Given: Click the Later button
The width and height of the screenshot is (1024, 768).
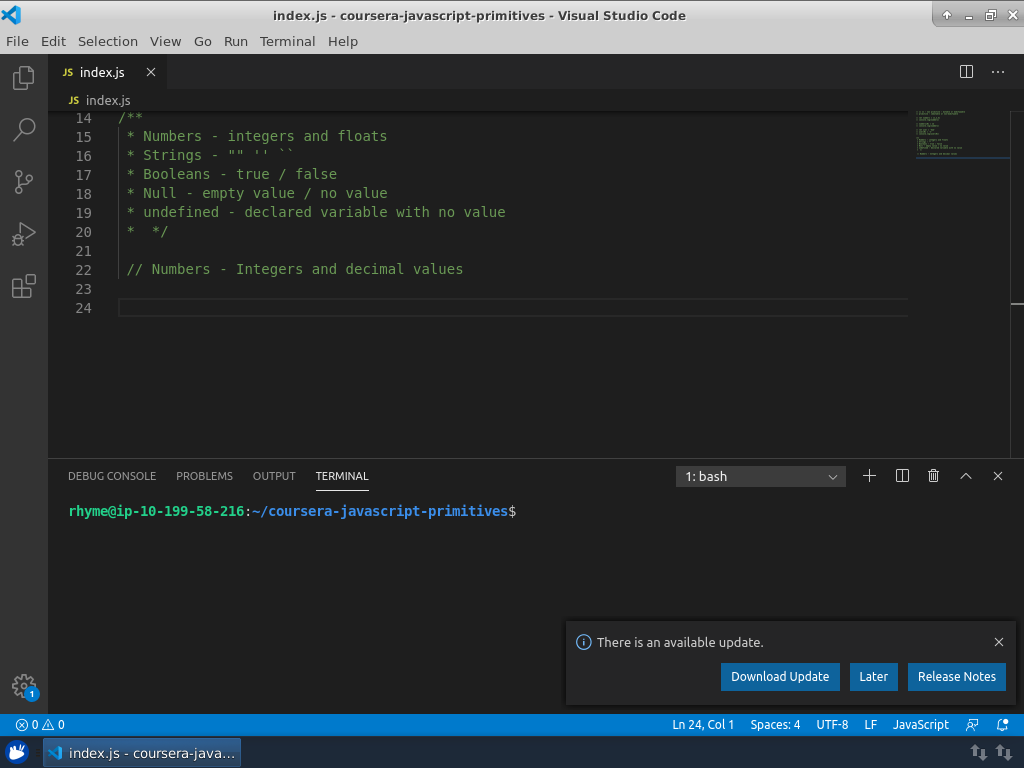Looking at the screenshot, I should point(873,677).
